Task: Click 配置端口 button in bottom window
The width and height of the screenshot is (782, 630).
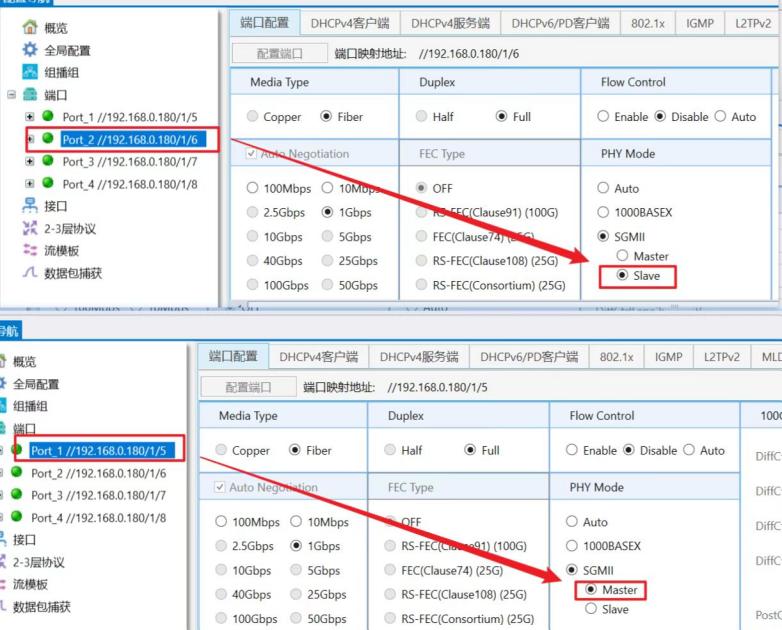Action: pos(248,387)
